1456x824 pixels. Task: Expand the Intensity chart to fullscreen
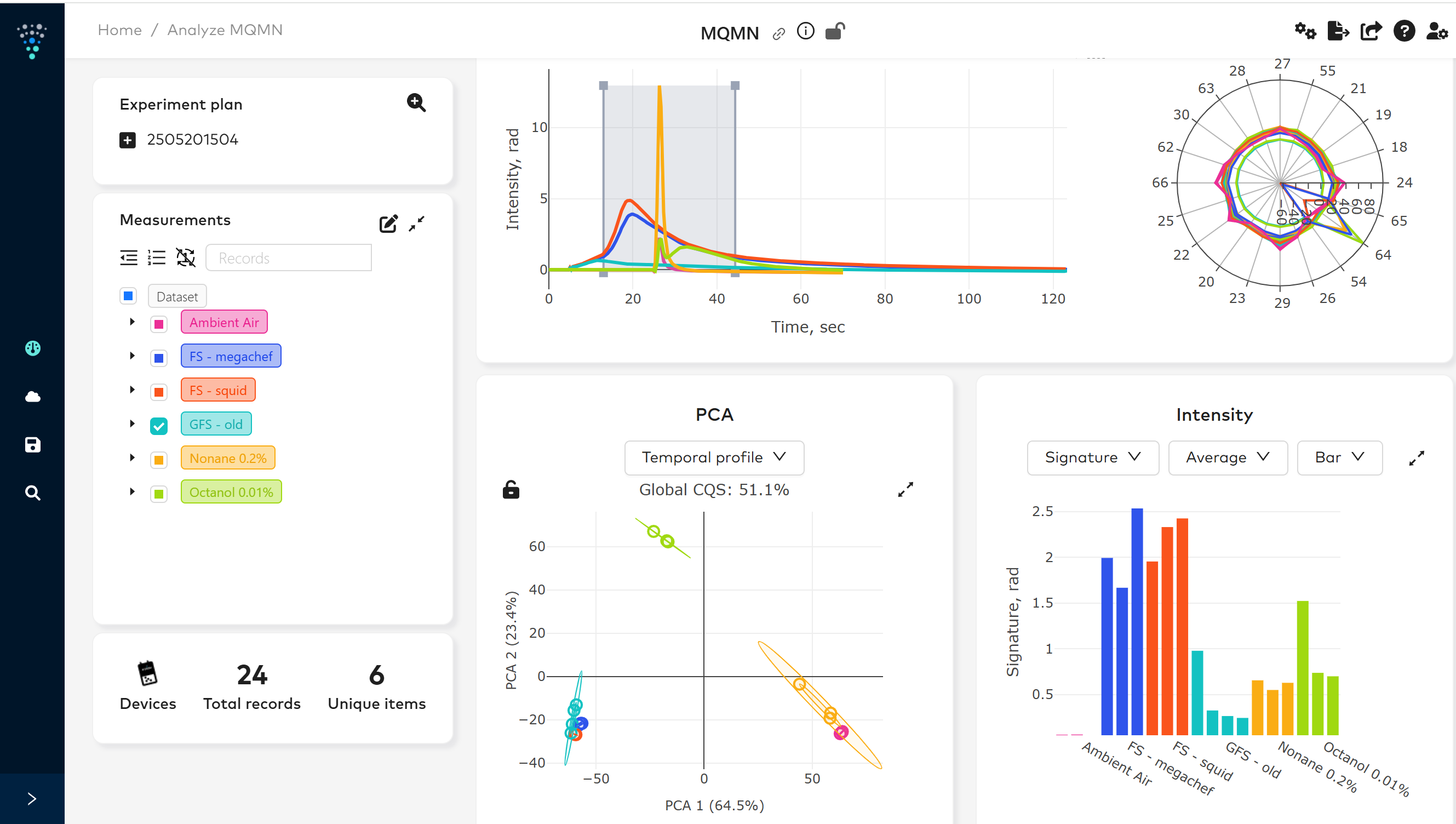[x=1416, y=458]
